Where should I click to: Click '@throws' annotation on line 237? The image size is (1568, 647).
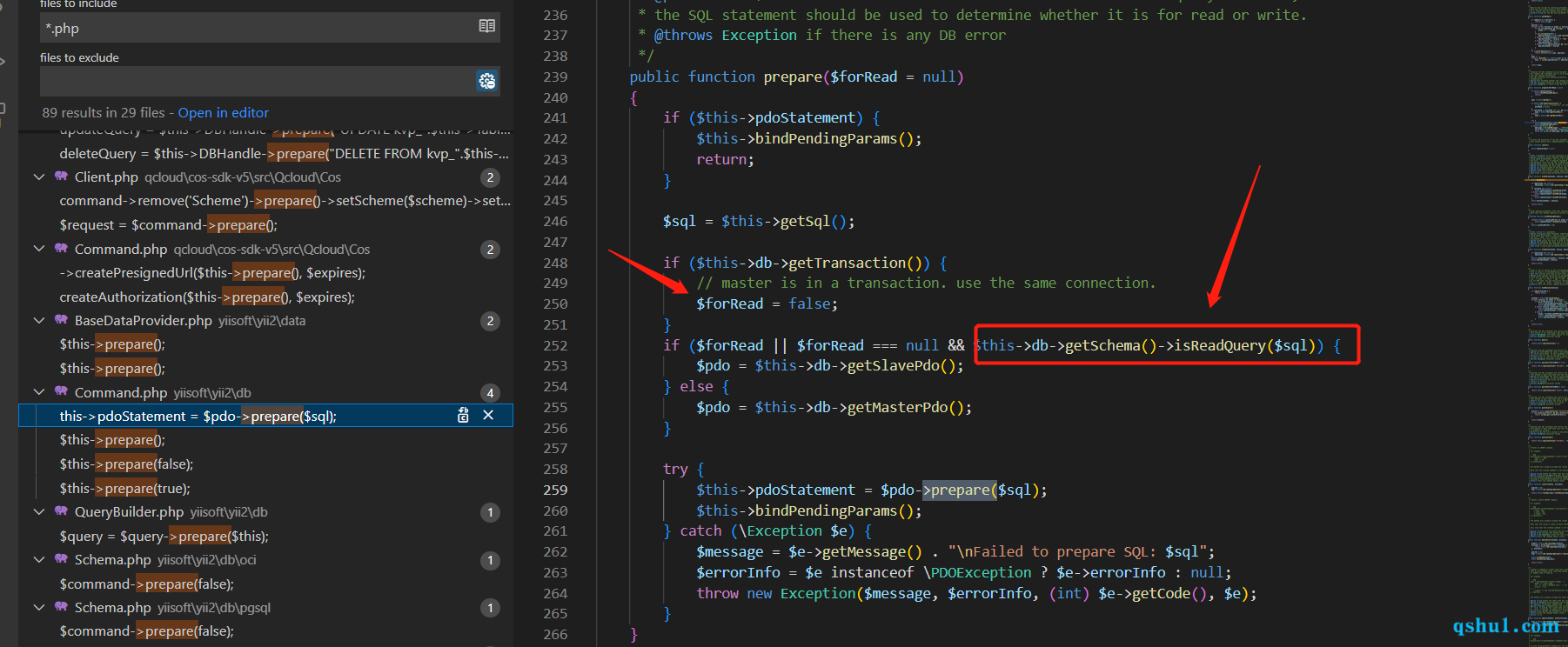[683, 35]
